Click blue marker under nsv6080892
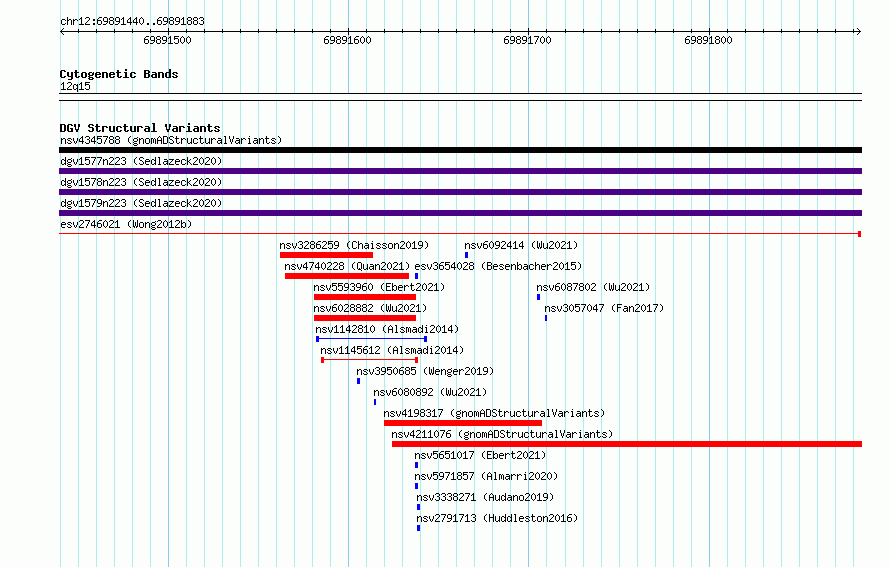890x567 pixels. [375, 402]
